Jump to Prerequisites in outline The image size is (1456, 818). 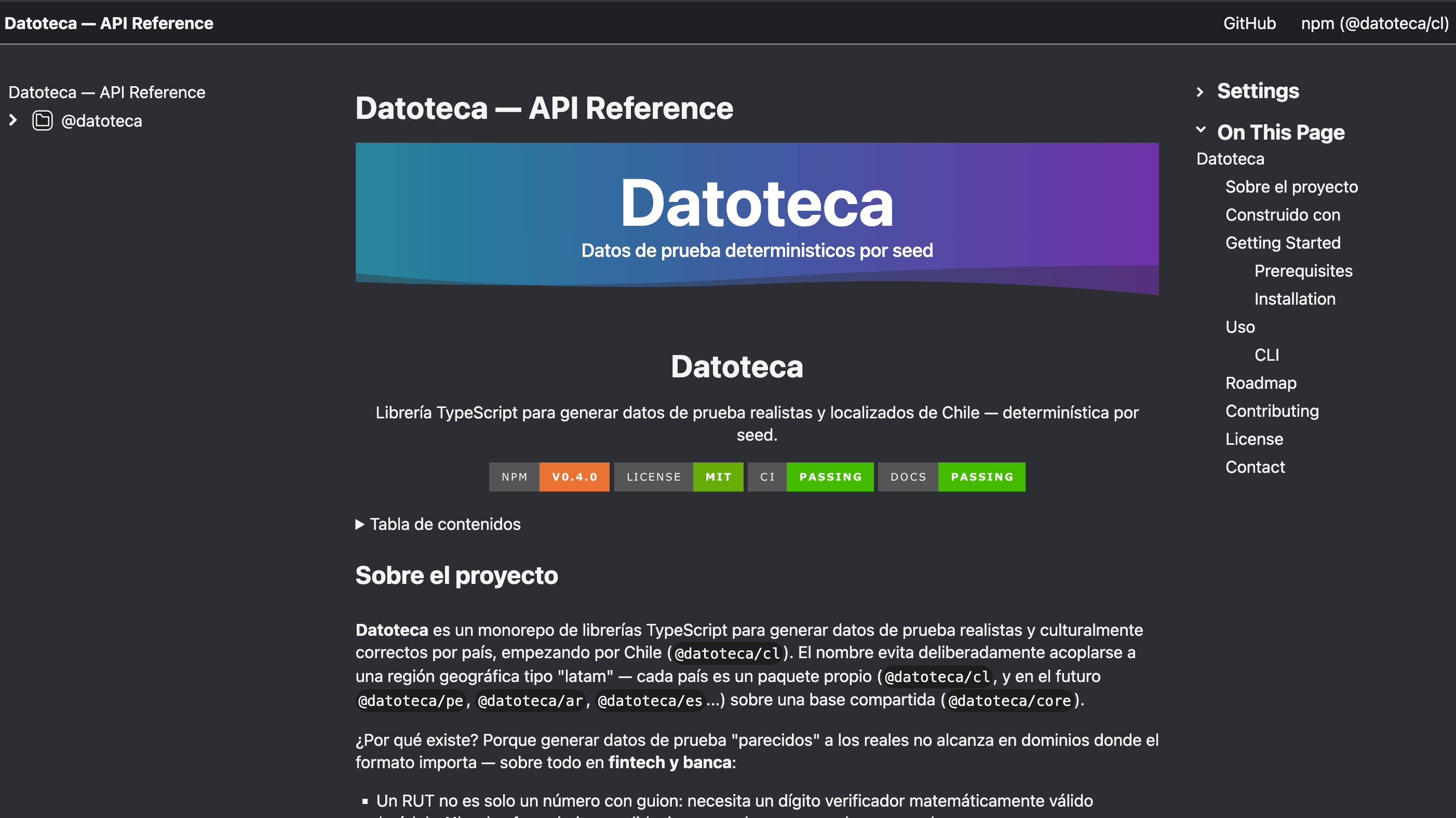(x=1303, y=271)
